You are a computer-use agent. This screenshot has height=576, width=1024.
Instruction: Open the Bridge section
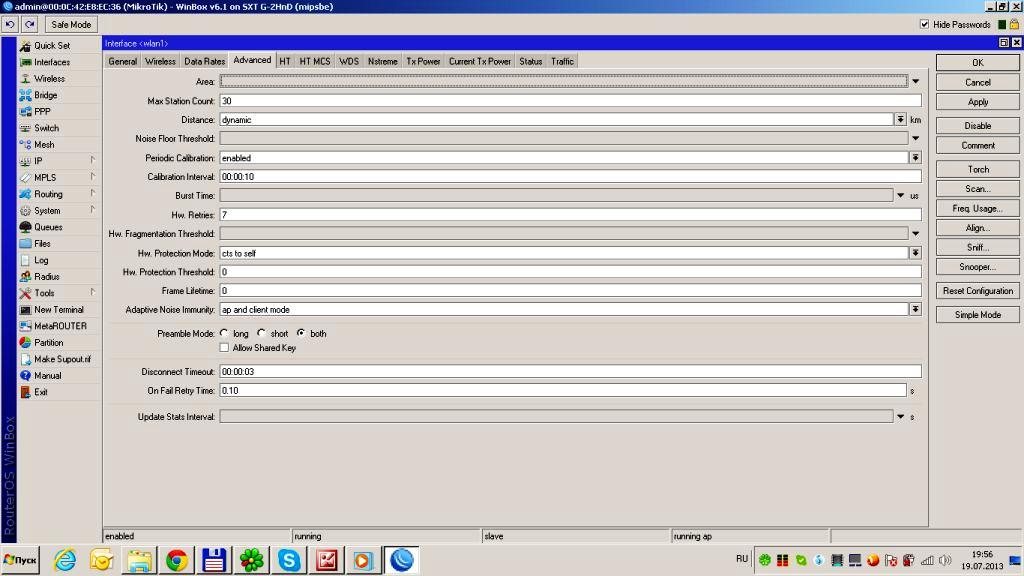click(x=45, y=95)
